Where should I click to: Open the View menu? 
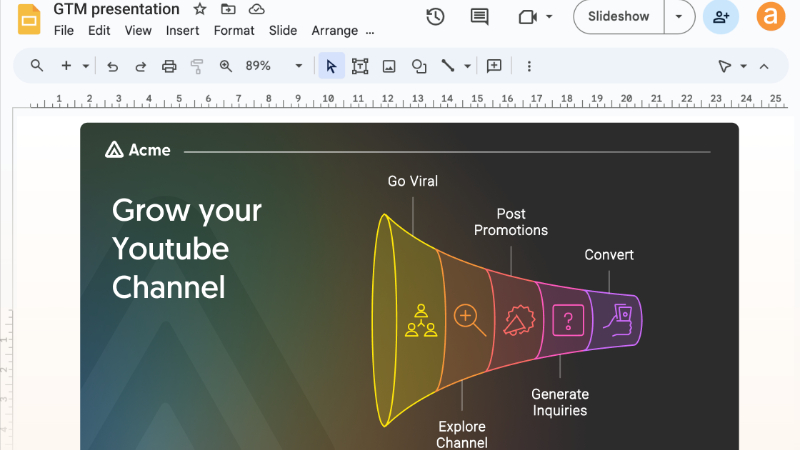click(138, 31)
